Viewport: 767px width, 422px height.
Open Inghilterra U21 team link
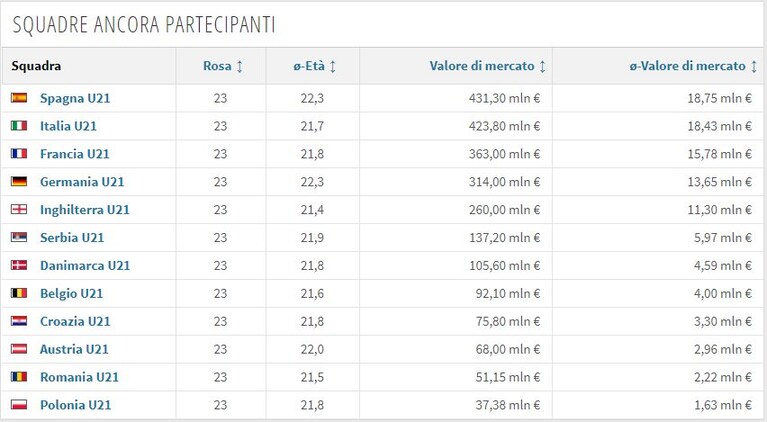click(x=85, y=210)
